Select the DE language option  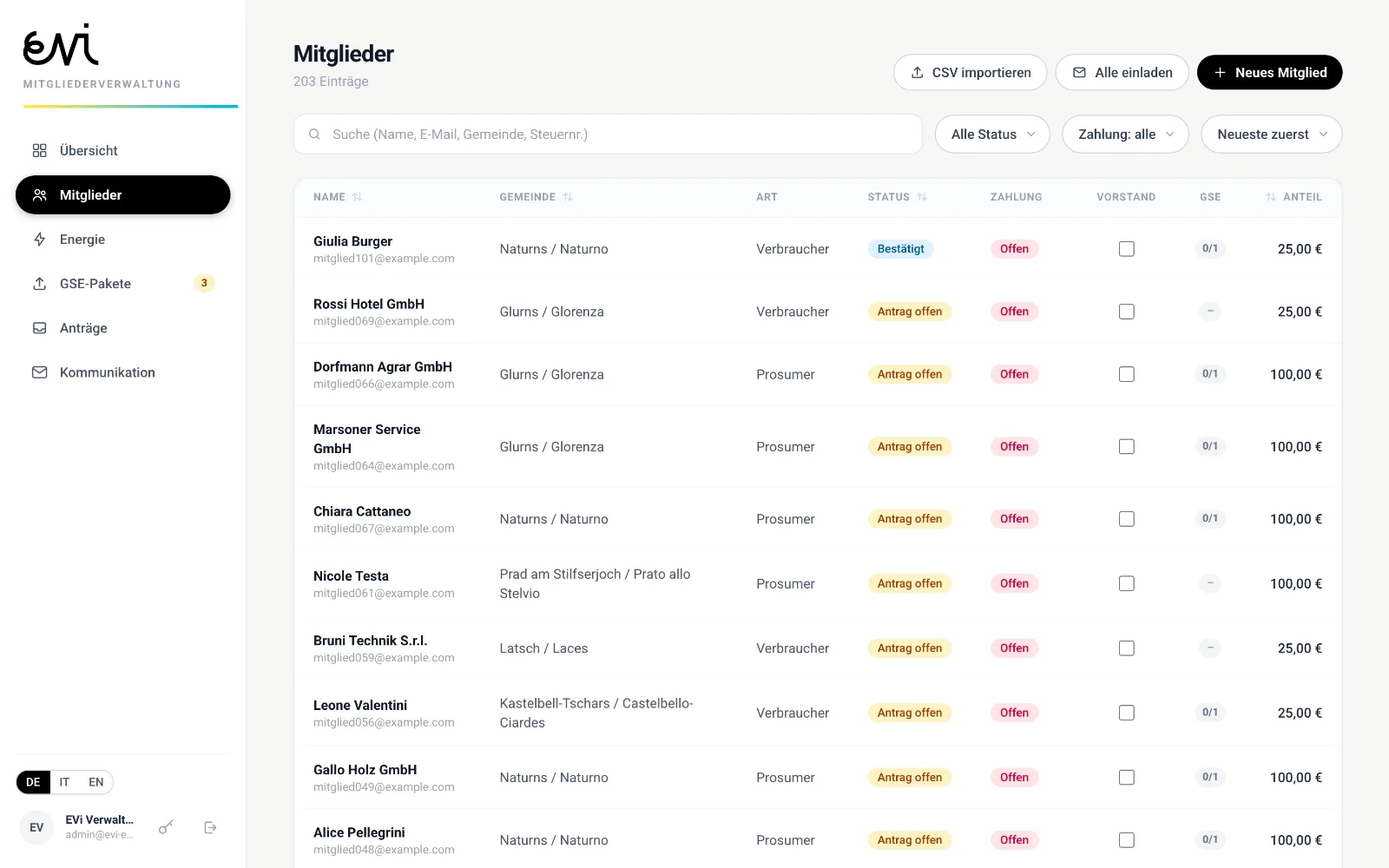click(x=33, y=782)
